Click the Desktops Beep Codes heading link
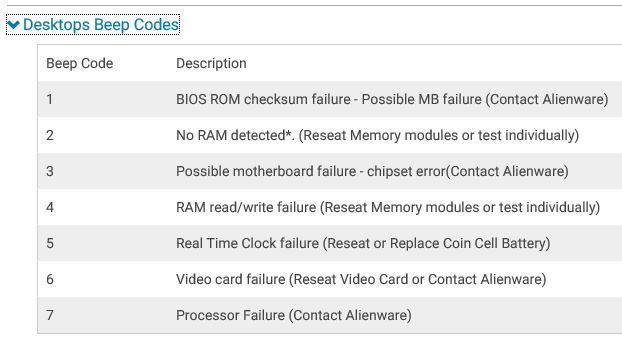622x363 pixels. point(101,25)
